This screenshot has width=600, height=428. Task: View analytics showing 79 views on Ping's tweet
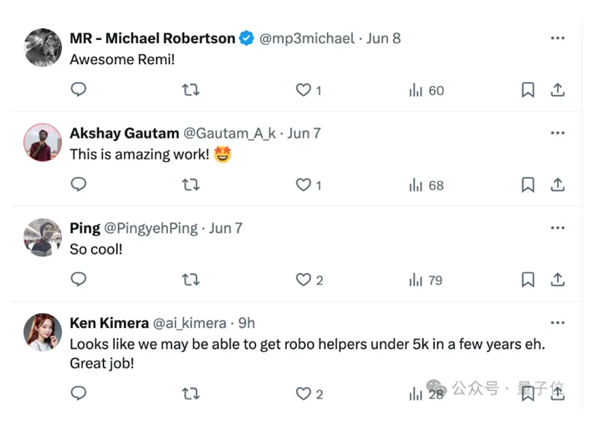426,280
